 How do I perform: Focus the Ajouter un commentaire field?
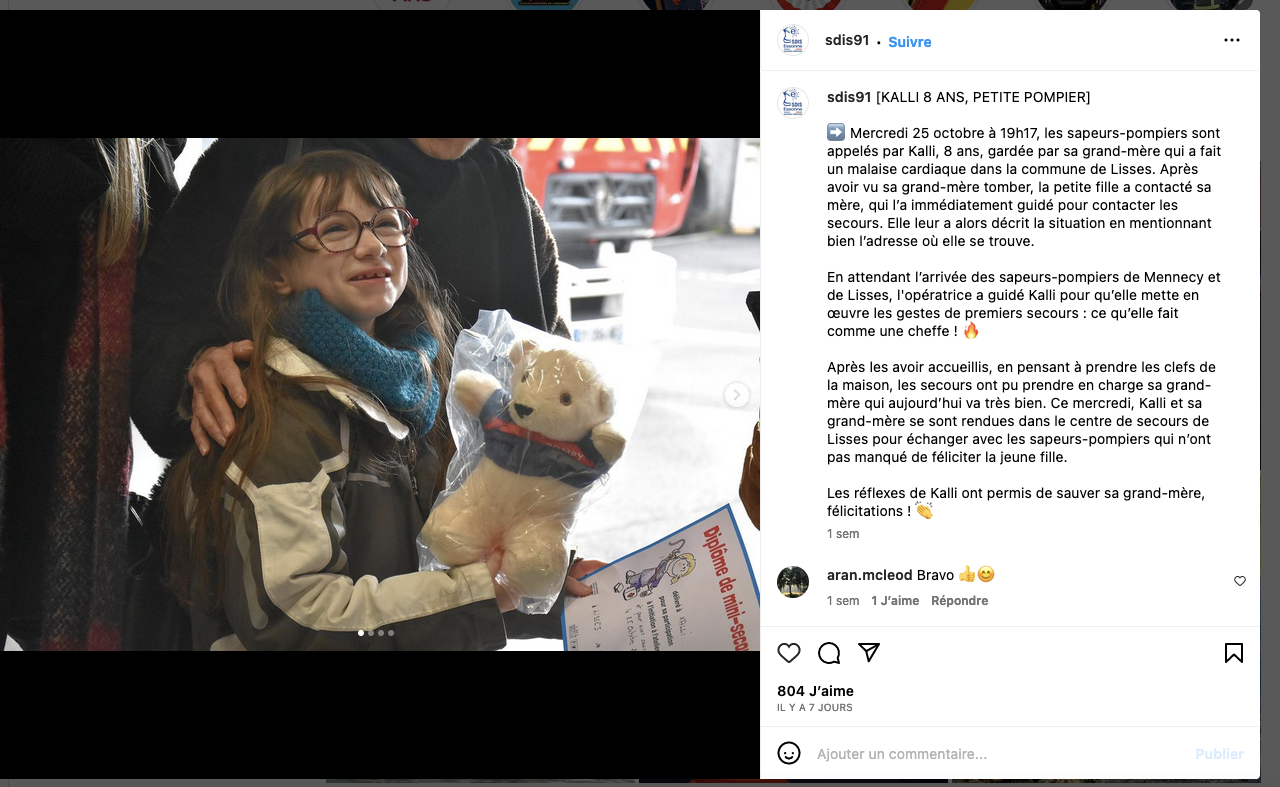pos(1000,754)
